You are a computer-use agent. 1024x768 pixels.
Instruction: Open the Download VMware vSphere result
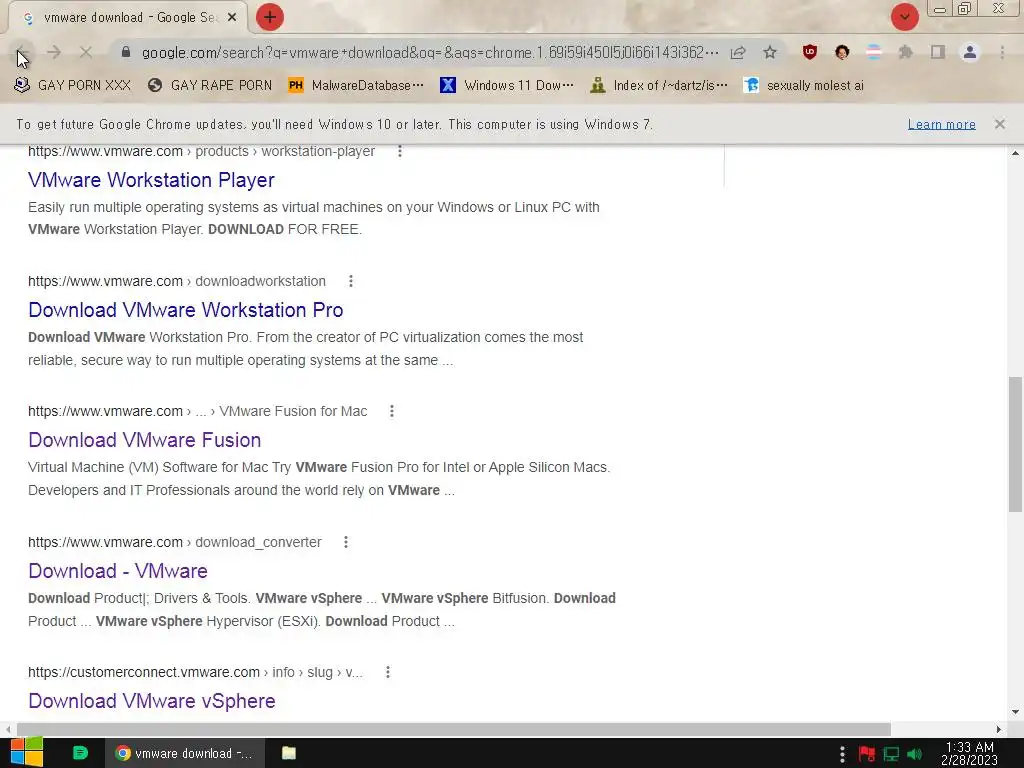point(152,701)
